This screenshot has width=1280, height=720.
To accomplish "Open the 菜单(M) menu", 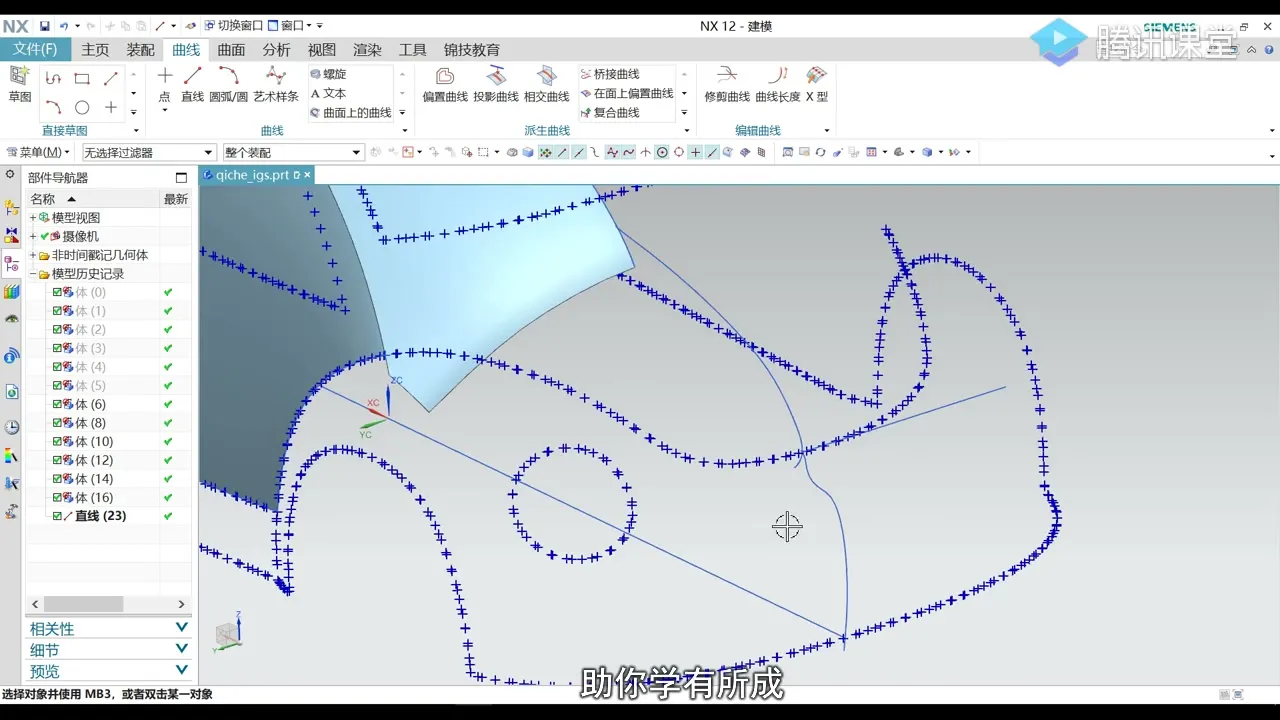I will pos(38,152).
